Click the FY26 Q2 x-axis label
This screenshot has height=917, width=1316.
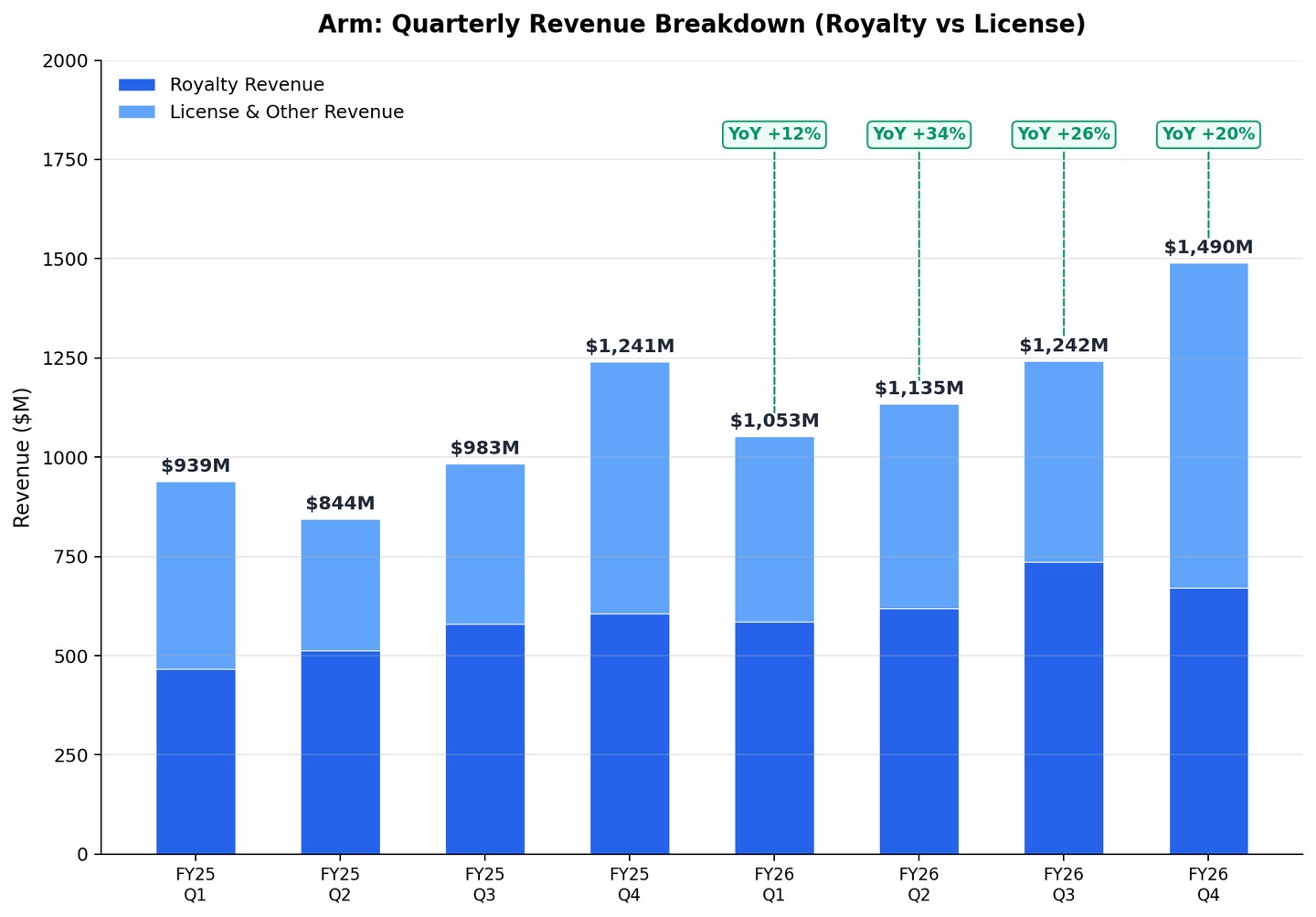918,884
